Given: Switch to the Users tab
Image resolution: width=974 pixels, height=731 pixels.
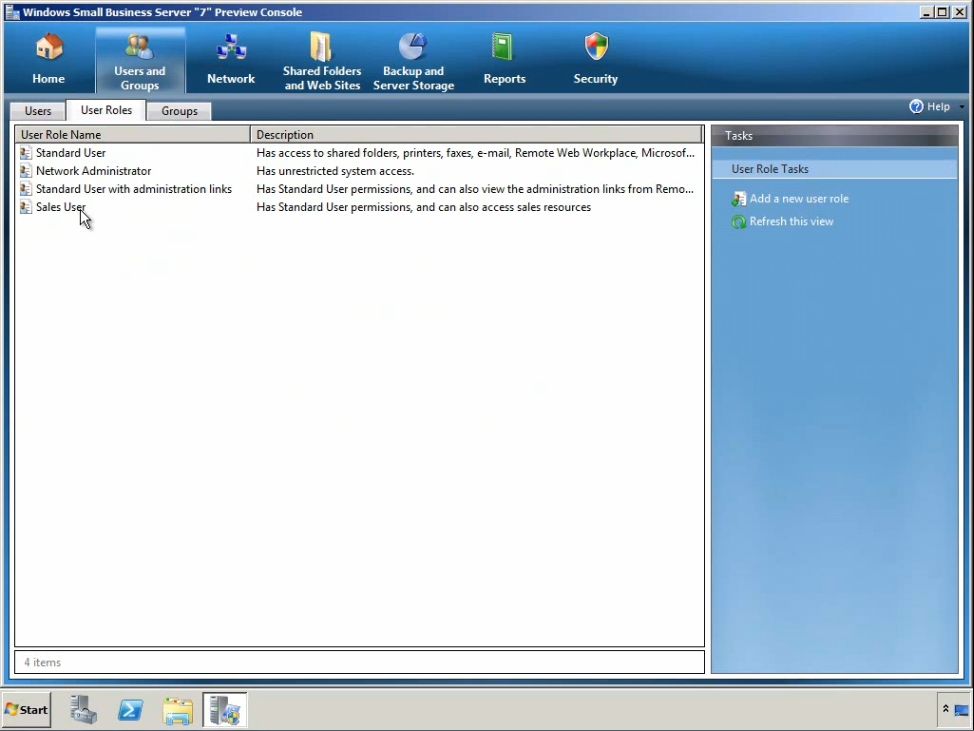Looking at the screenshot, I should point(38,111).
